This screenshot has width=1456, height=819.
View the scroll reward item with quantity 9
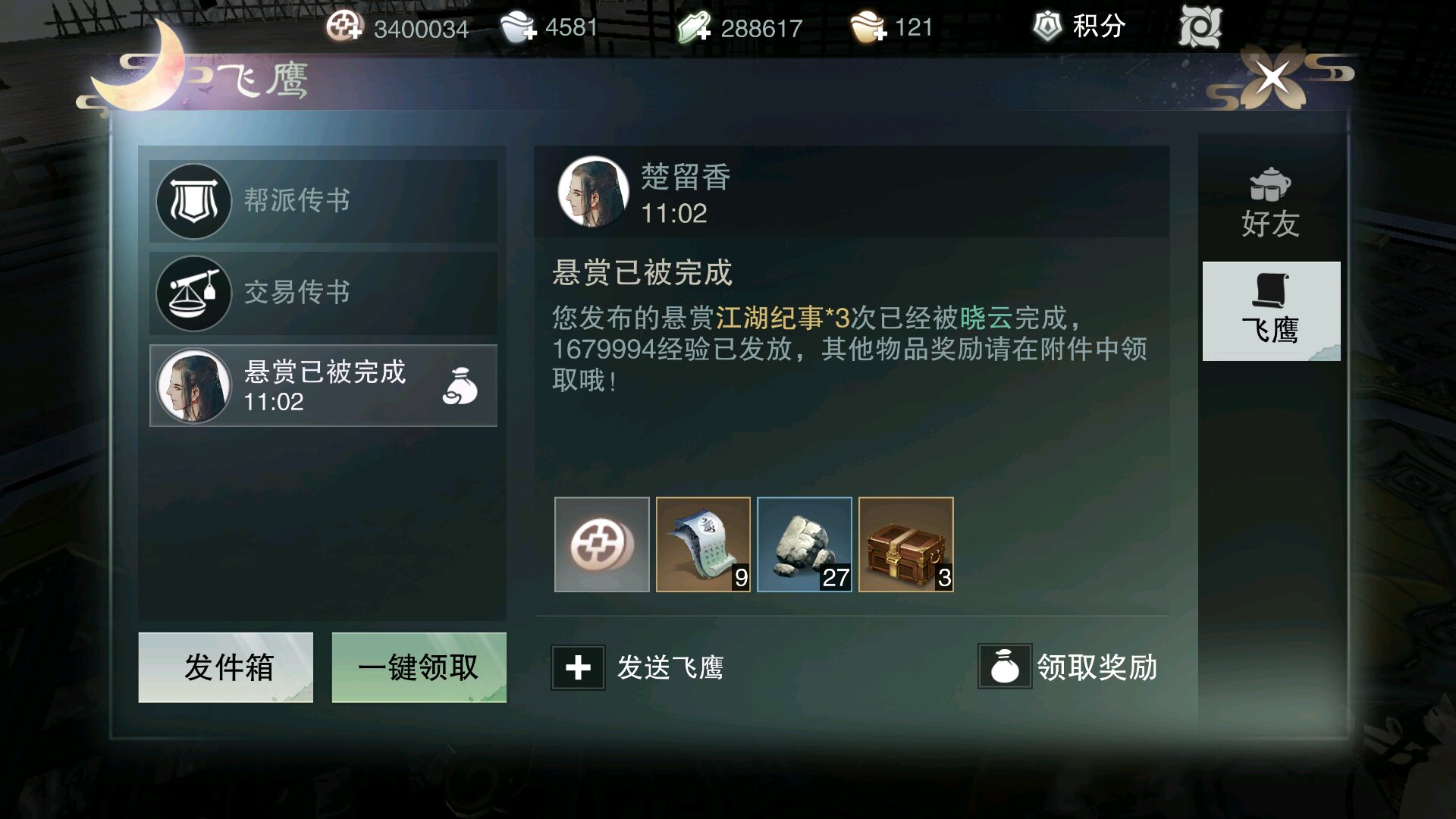pos(703,544)
